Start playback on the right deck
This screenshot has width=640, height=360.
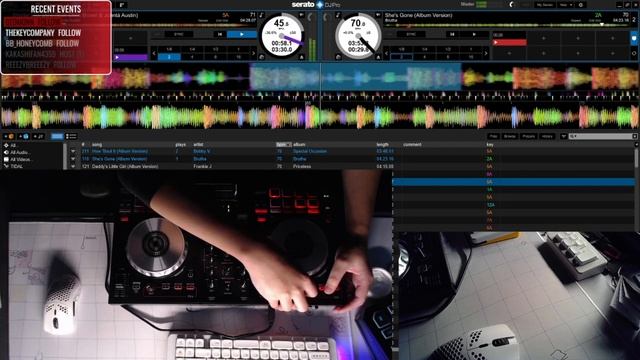474,34
